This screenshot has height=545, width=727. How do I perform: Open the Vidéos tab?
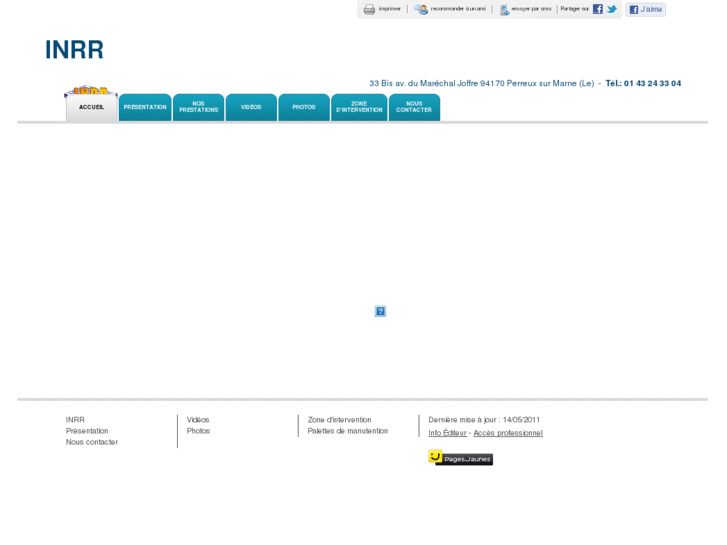[251, 107]
